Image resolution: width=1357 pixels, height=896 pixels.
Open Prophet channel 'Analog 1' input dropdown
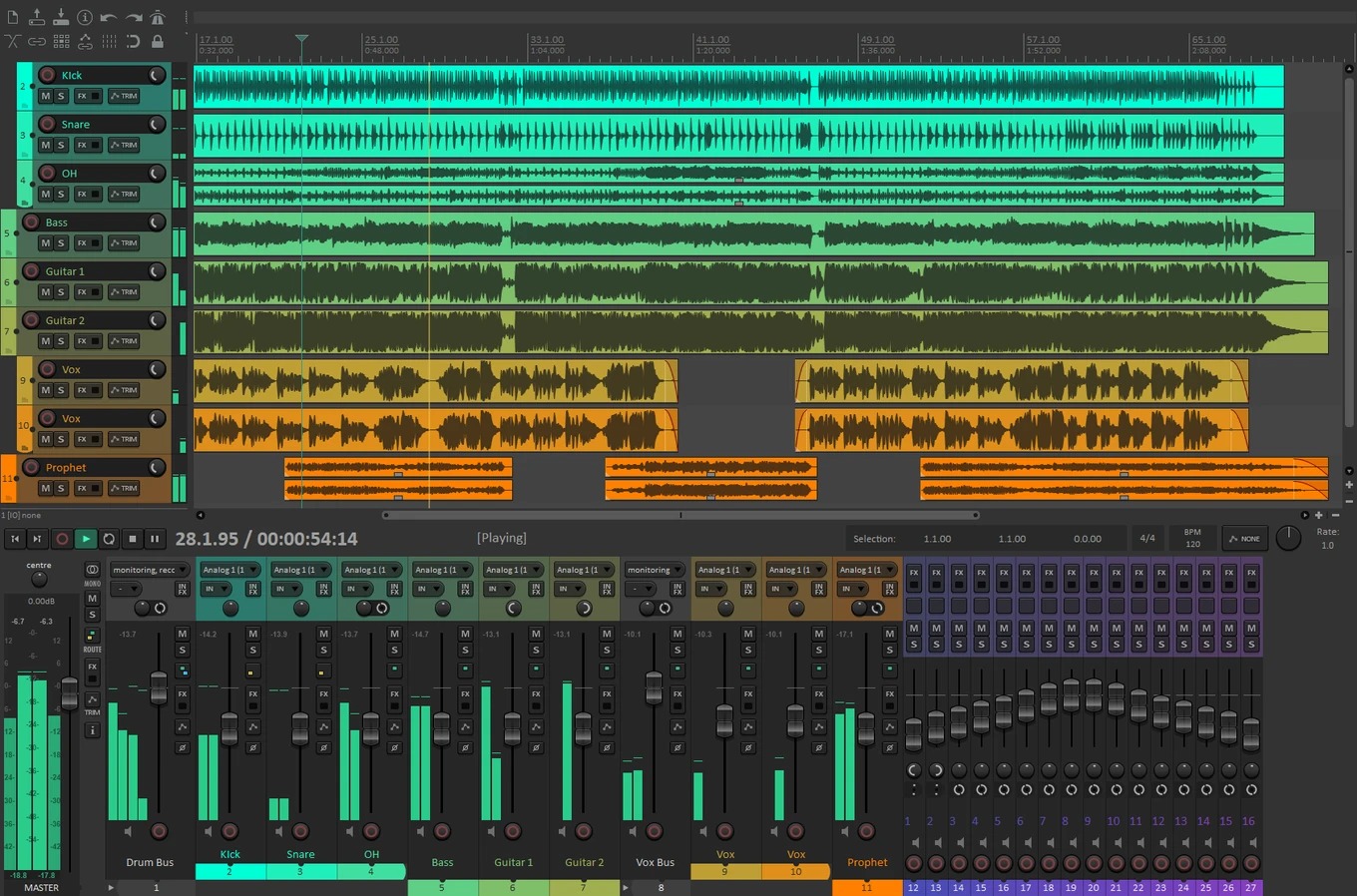tap(867, 570)
